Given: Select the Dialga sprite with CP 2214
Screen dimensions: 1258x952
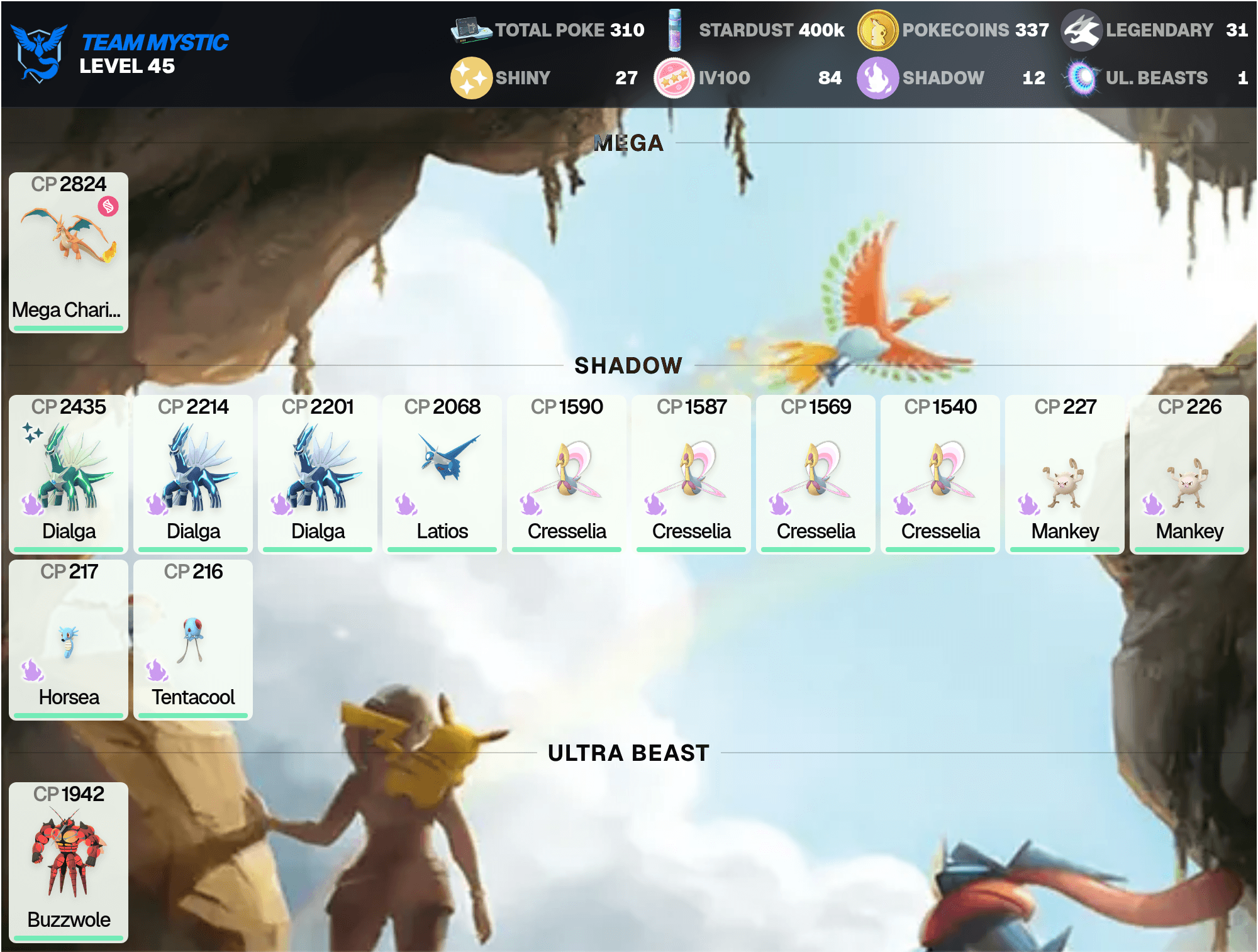Looking at the screenshot, I should coord(199,466).
